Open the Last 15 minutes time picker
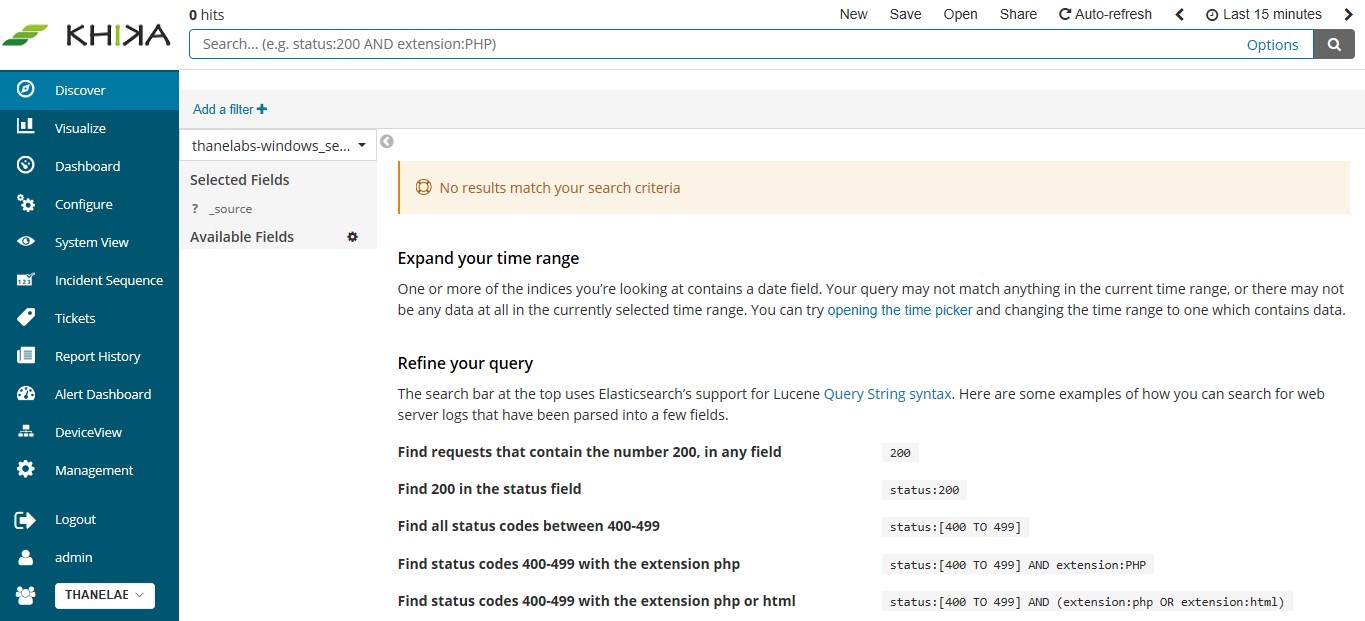The image size is (1365, 621). coord(1264,14)
